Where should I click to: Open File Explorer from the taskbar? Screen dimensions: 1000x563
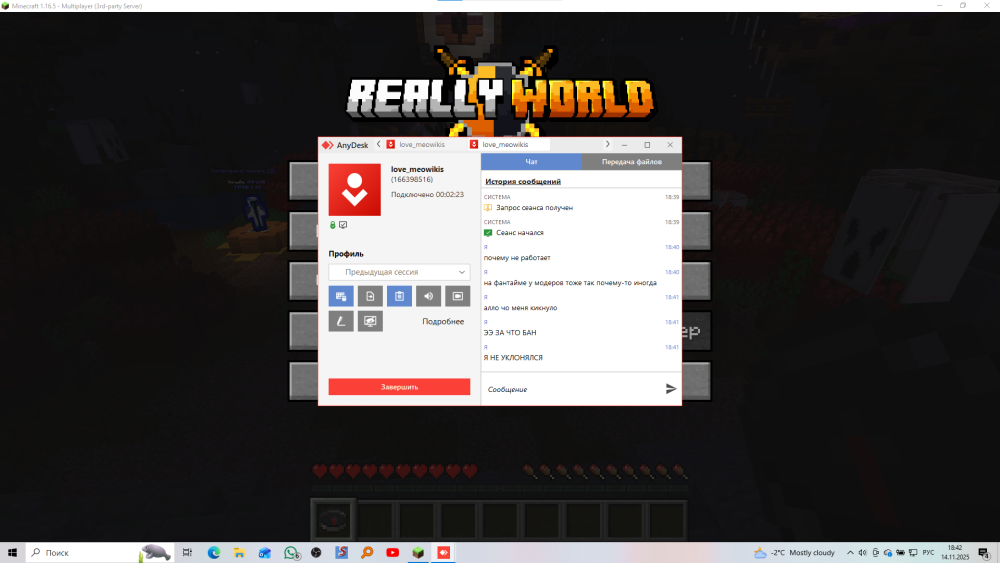(x=239, y=553)
